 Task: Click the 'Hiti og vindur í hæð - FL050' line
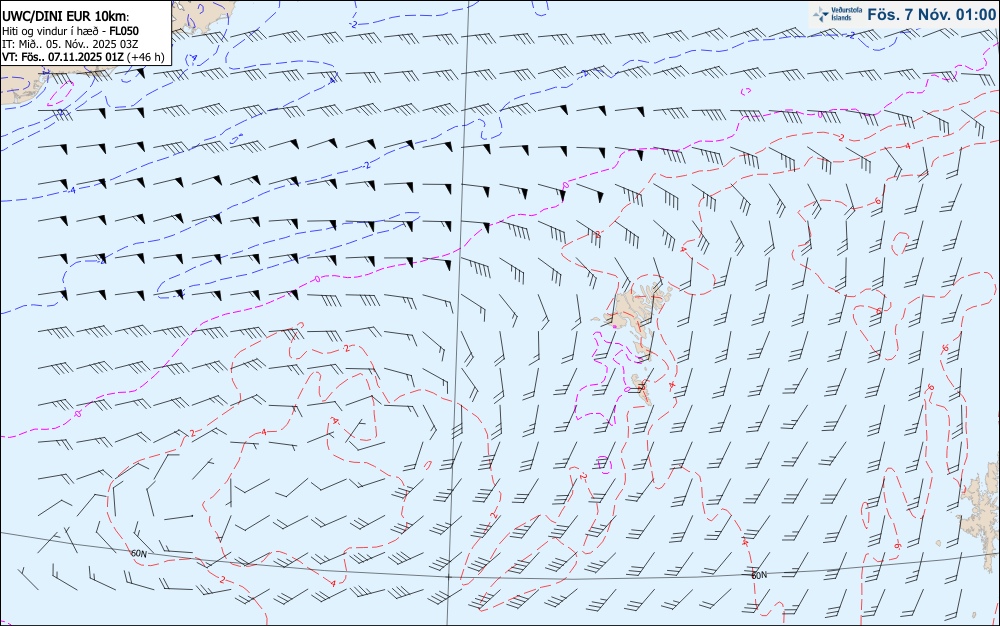coord(70,31)
